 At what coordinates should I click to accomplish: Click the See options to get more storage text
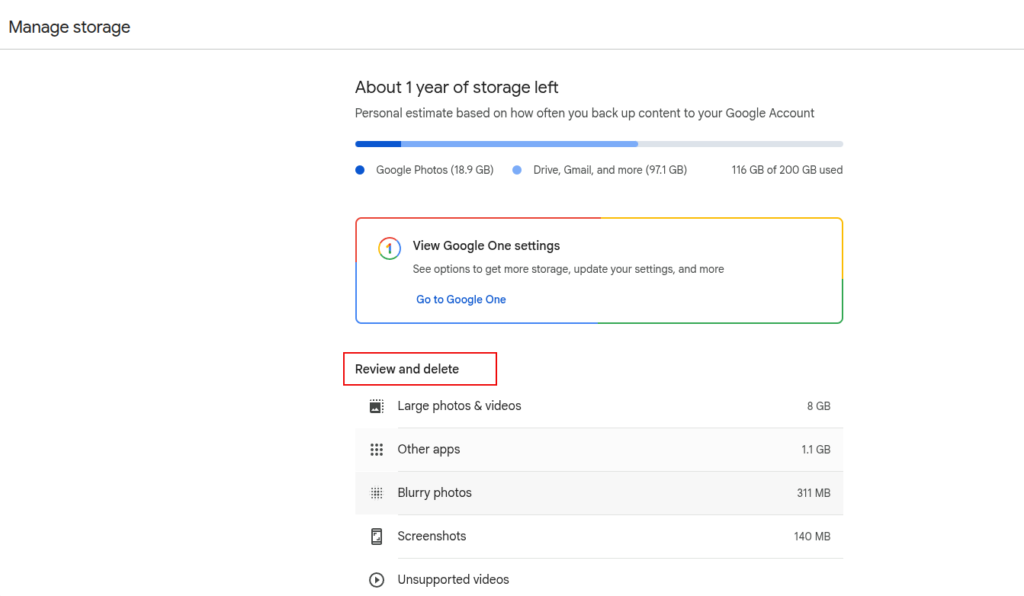point(568,269)
